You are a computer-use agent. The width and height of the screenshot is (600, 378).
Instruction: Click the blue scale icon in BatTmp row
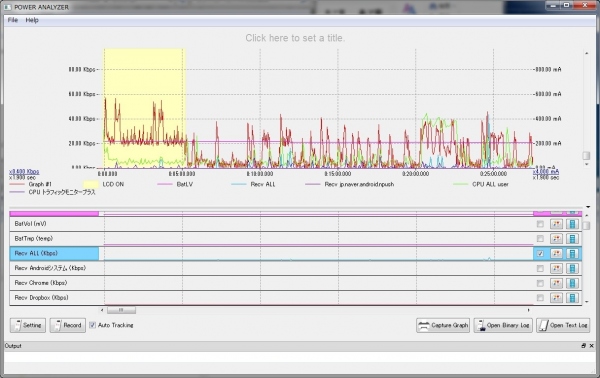pyautogui.click(x=572, y=239)
